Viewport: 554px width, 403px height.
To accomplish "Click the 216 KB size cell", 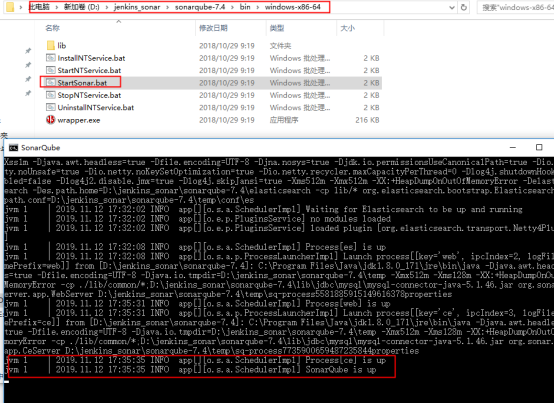I will click(367, 120).
